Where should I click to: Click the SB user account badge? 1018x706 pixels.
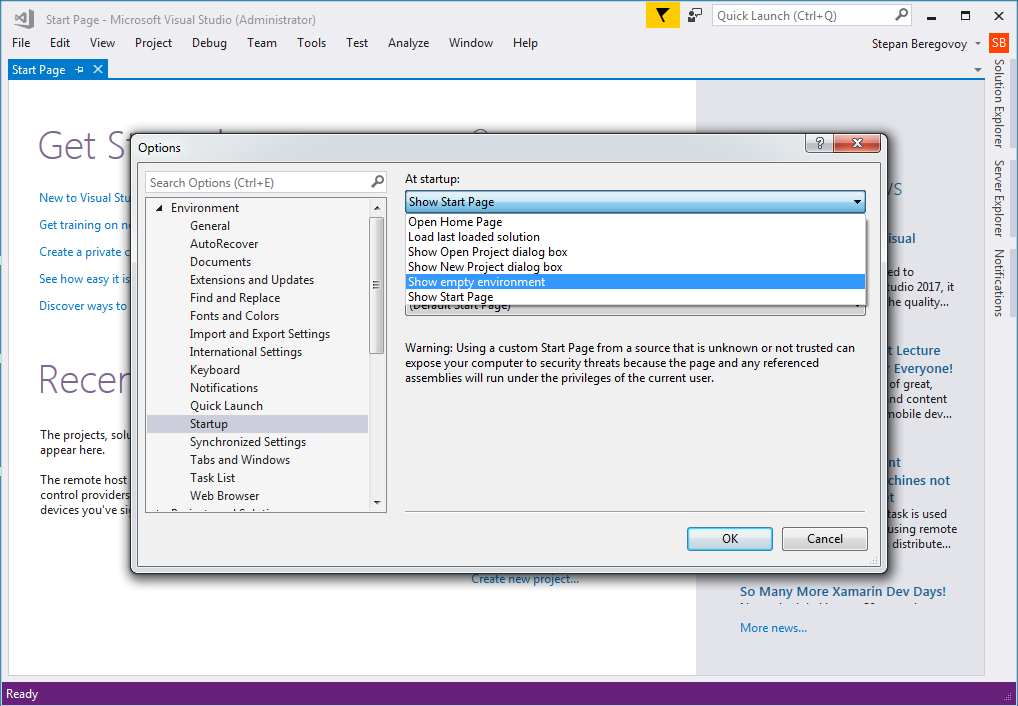click(x=998, y=43)
